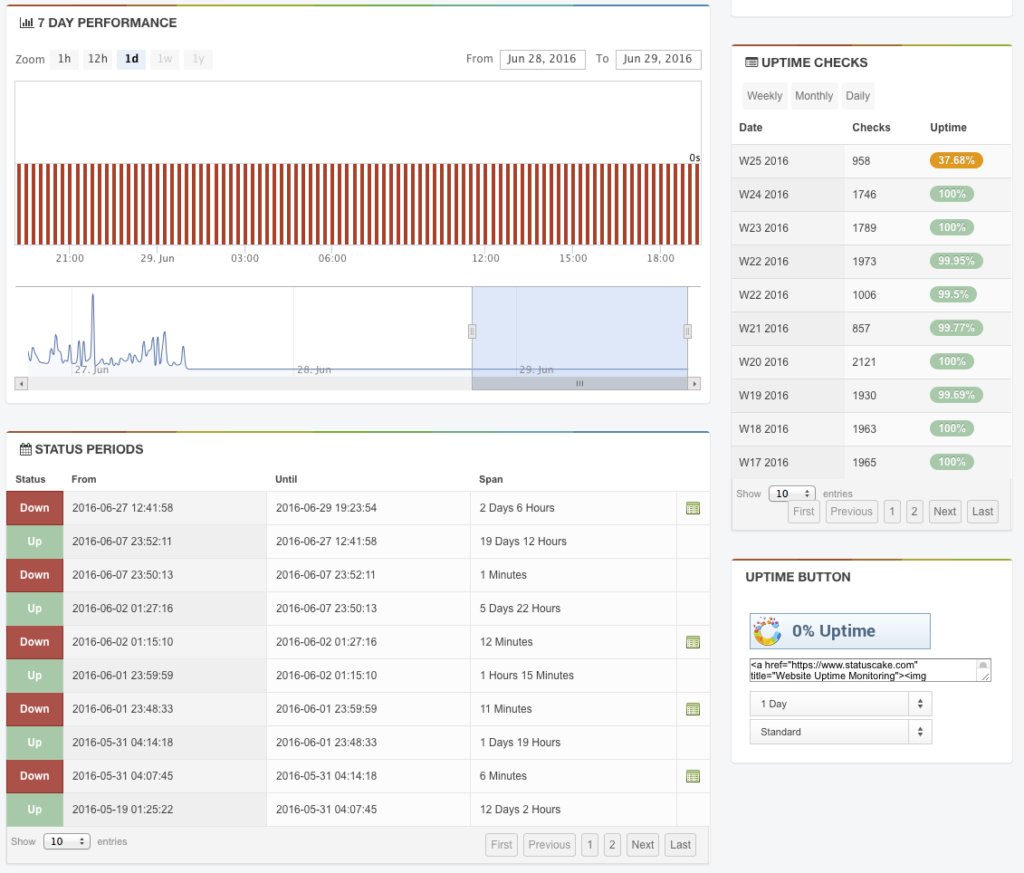Choose the 1w zoom option
The width and height of the screenshot is (1024, 873).
tap(165, 59)
